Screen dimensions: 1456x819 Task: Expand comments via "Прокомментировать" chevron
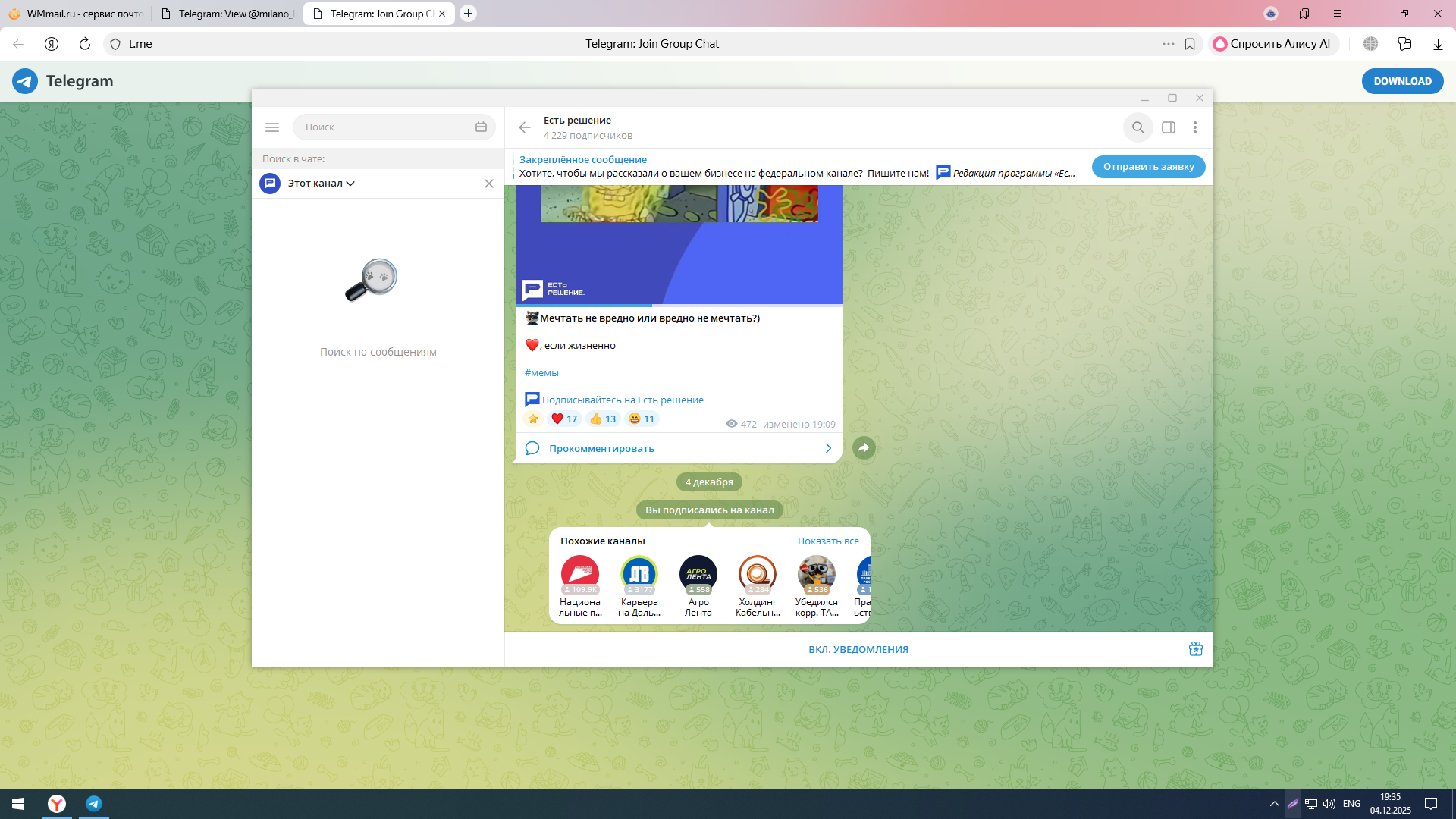[828, 449]
